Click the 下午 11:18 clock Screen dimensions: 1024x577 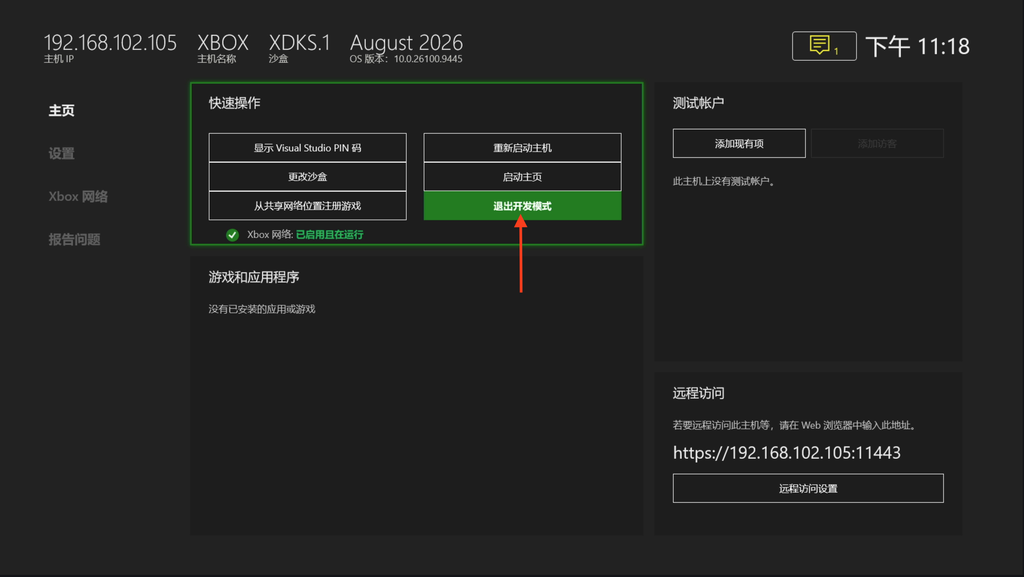918,46
